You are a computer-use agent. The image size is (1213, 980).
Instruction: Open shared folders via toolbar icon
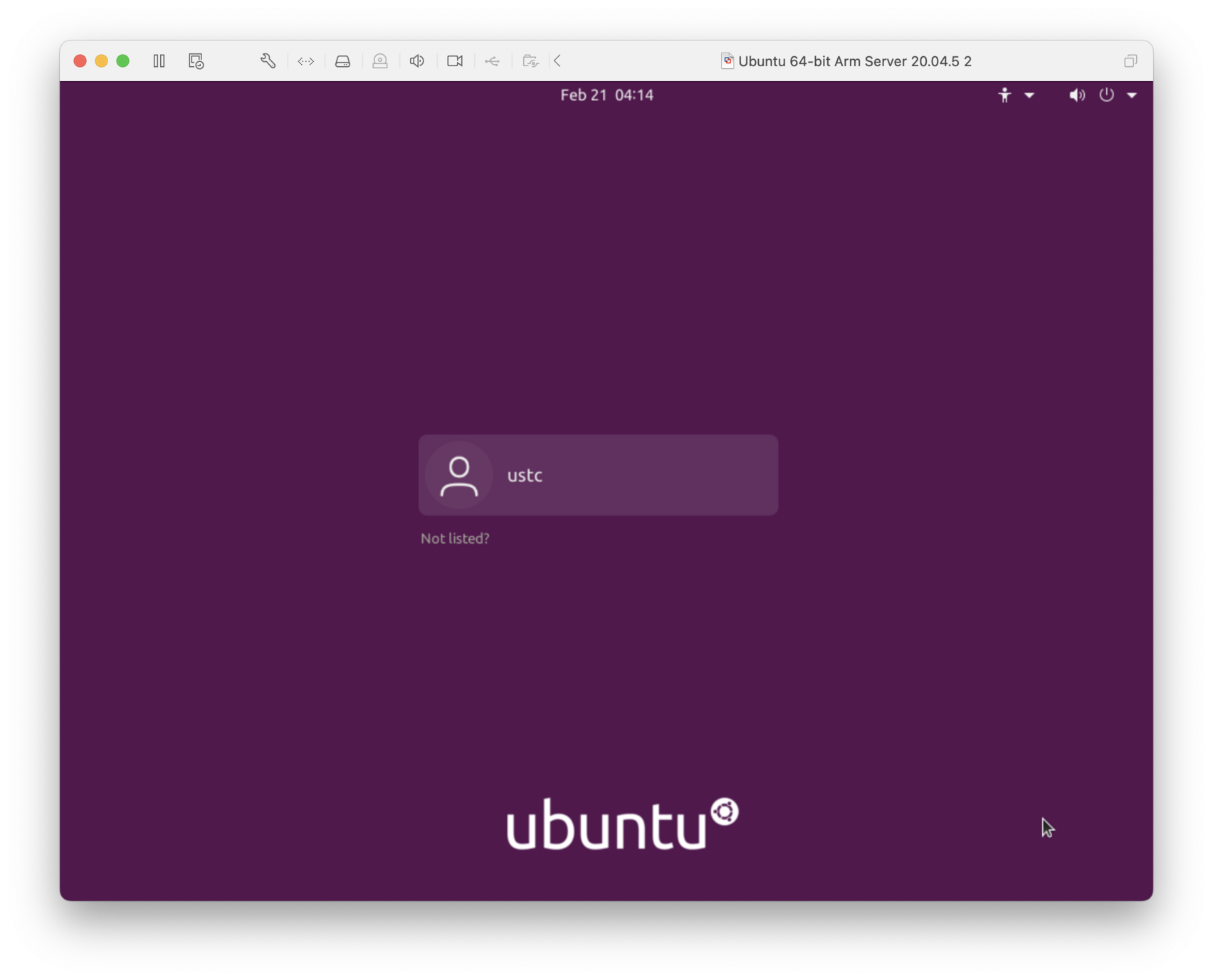click(530, 61)
